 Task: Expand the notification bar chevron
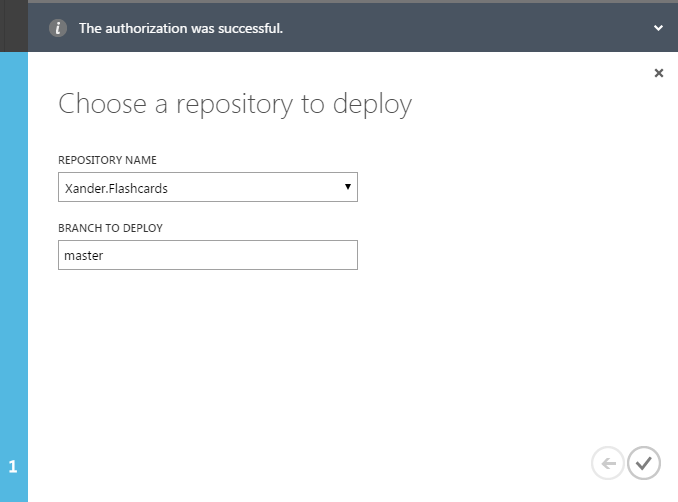(658, 29)
